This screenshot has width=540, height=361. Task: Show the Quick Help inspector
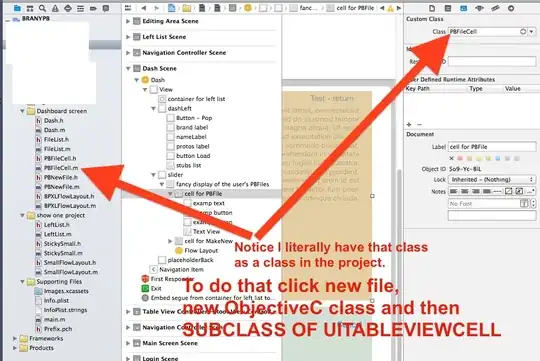[448, 8]
